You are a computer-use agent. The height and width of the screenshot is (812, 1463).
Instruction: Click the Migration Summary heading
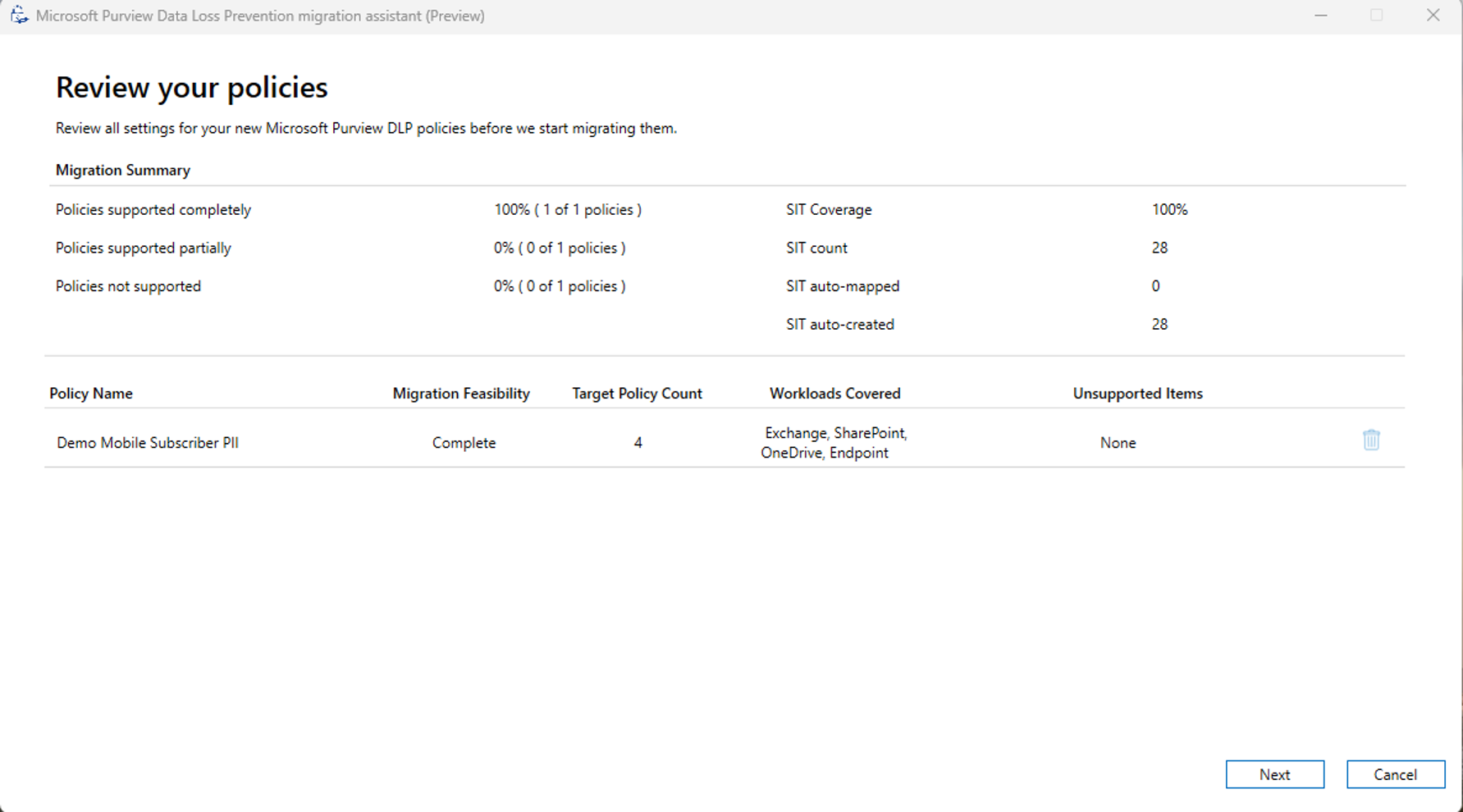(x=122, y=170)
